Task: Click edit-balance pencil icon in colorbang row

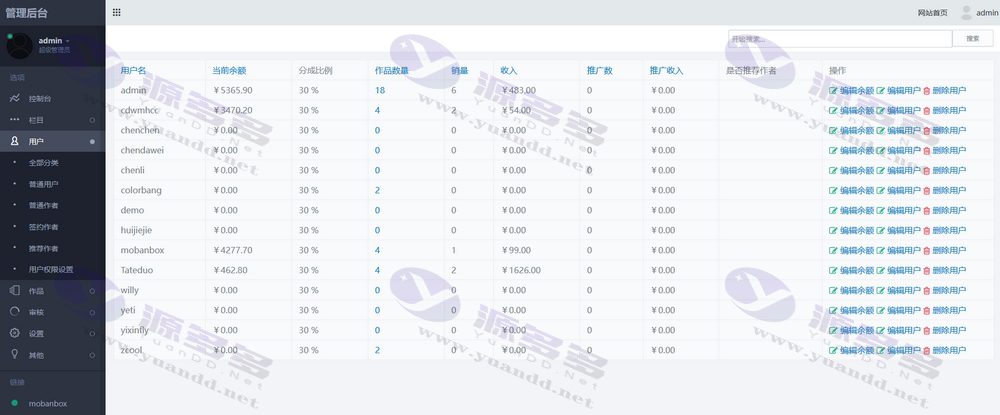Action: 833,190
